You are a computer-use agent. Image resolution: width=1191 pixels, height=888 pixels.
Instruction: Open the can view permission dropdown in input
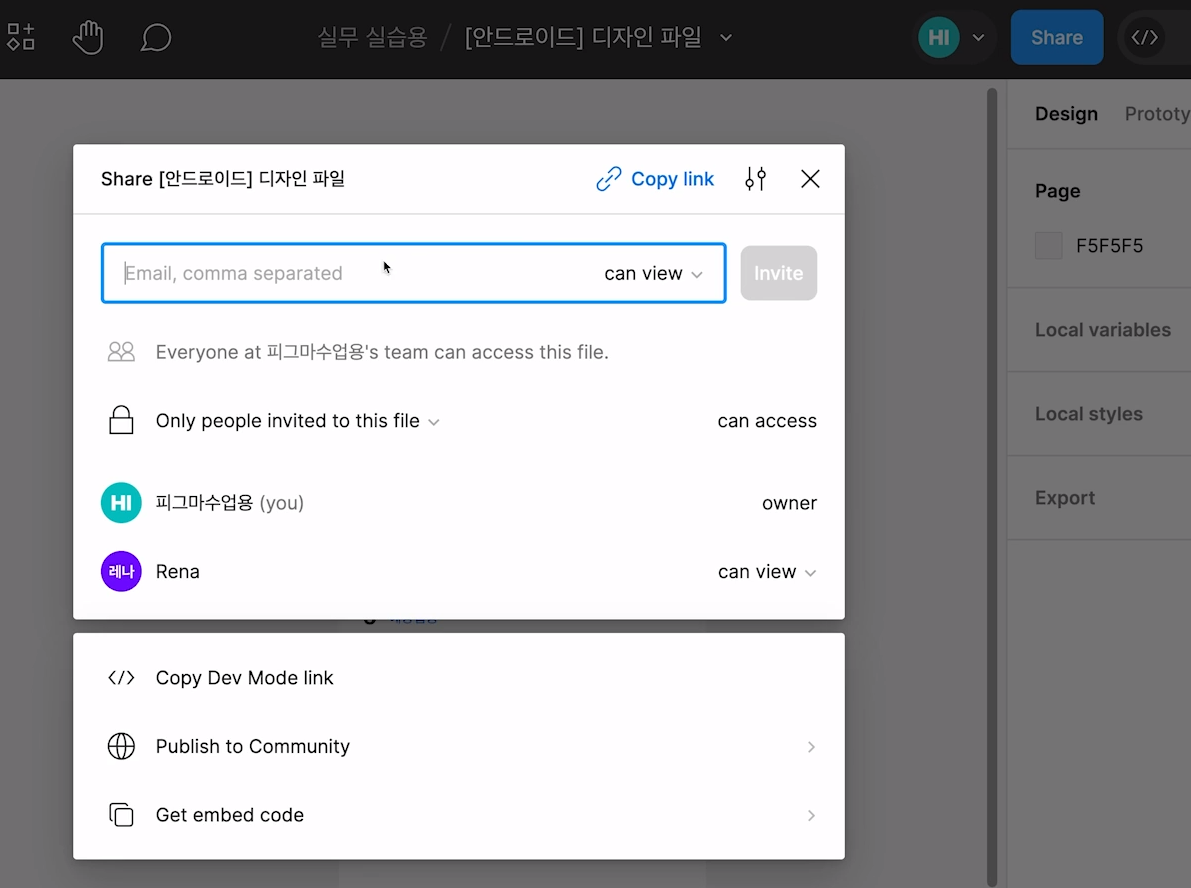click(x=653, y=273)
